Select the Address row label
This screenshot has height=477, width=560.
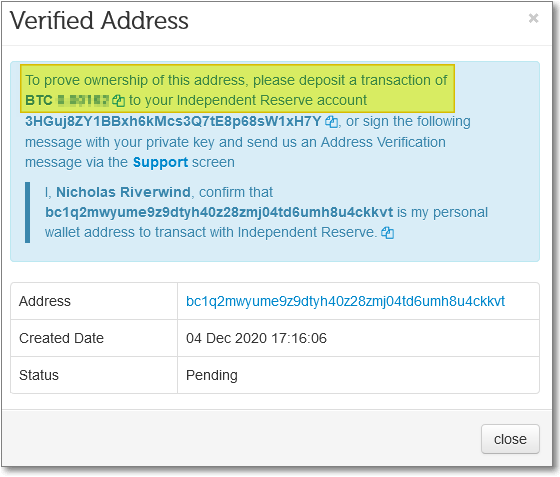pyautogui.click(x=45, y=301)
